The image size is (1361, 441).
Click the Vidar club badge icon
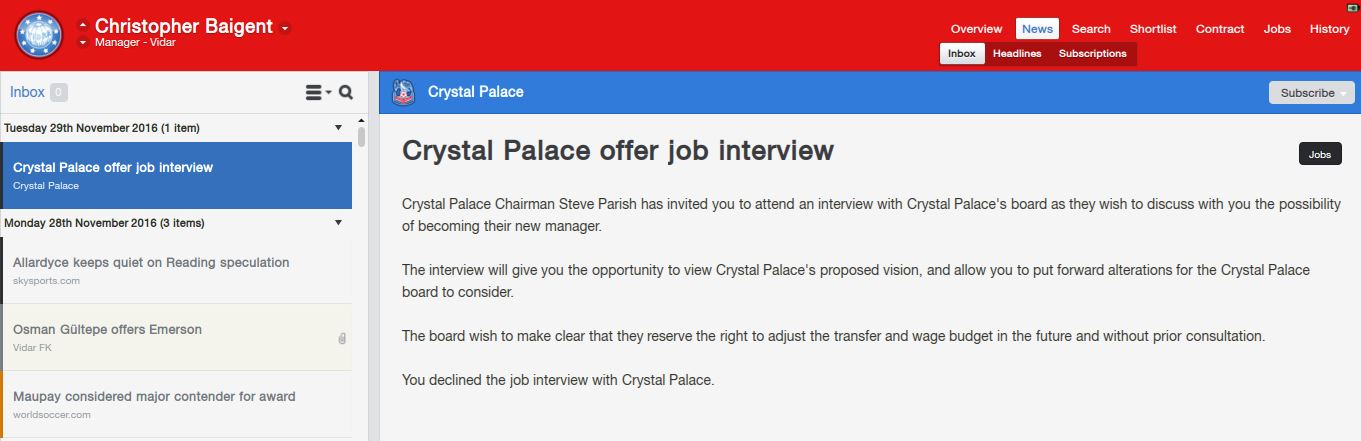point(40,35)
